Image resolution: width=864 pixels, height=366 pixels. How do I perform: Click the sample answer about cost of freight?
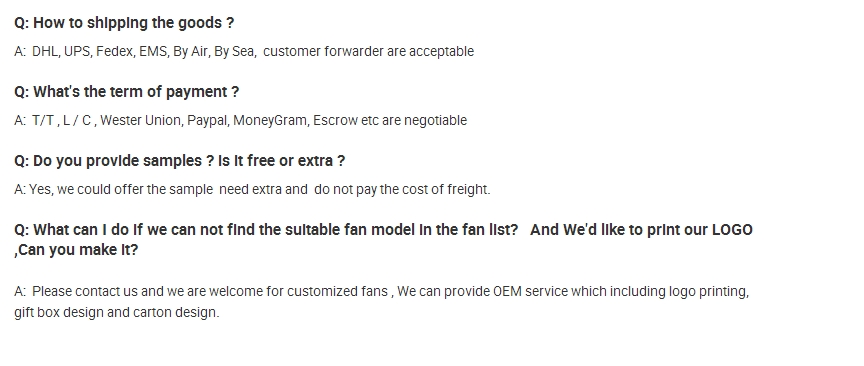[x=252, y=189]
